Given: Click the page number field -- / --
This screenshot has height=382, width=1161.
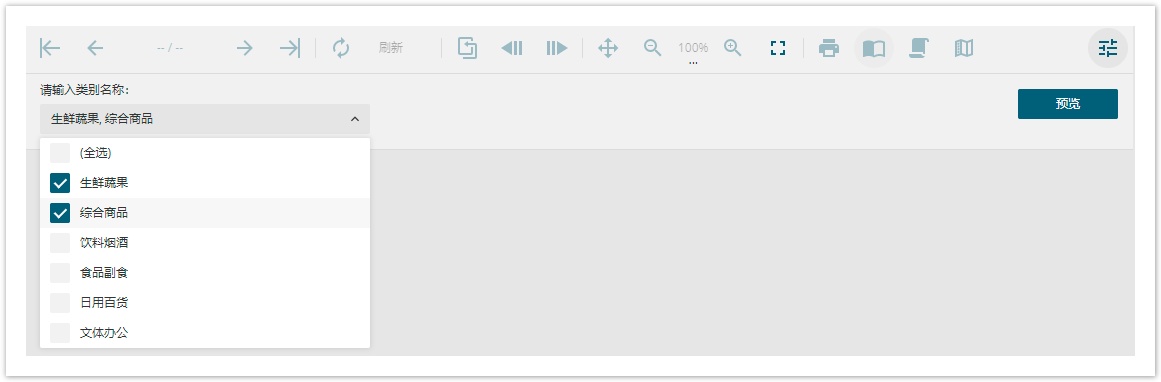Looking at the screenshot, I should click(170, 48).
